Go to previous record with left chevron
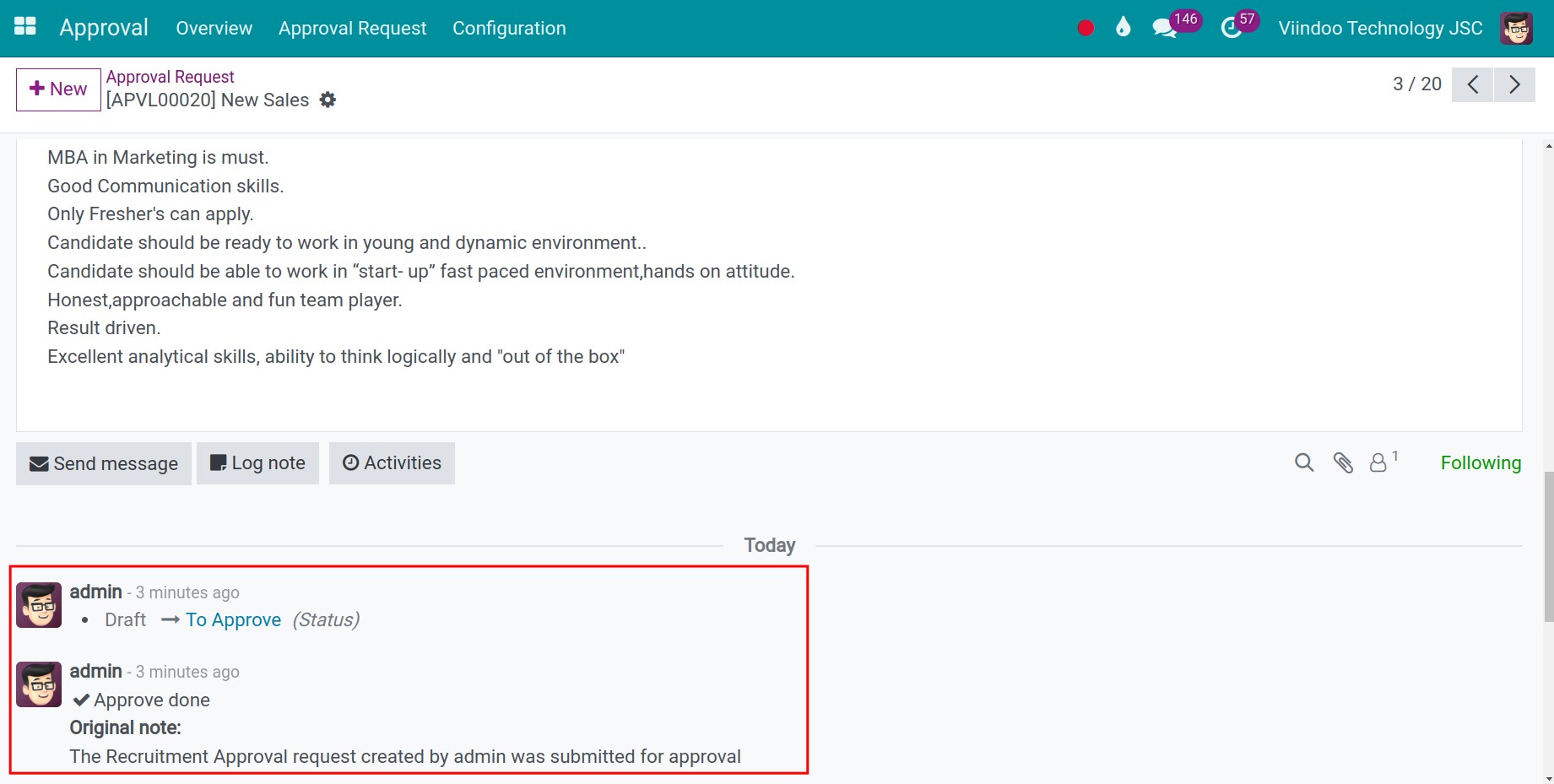Viewport: 1554px width, 784px height. [x=1473, y=84]
